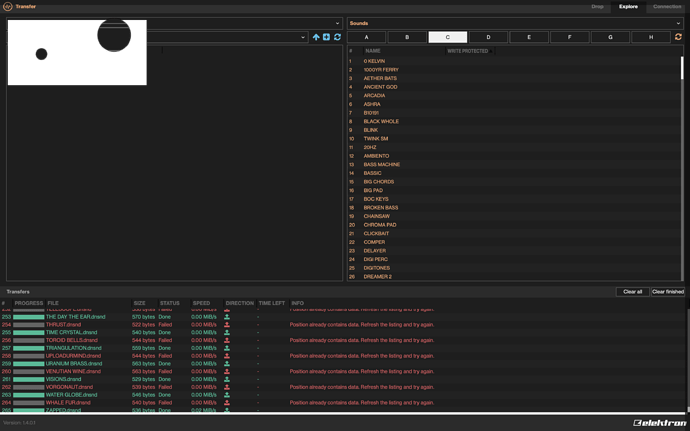Click URANIUM BRASS.dnsnd transfer file name
The image size is (690, 431).
(74, 364)
